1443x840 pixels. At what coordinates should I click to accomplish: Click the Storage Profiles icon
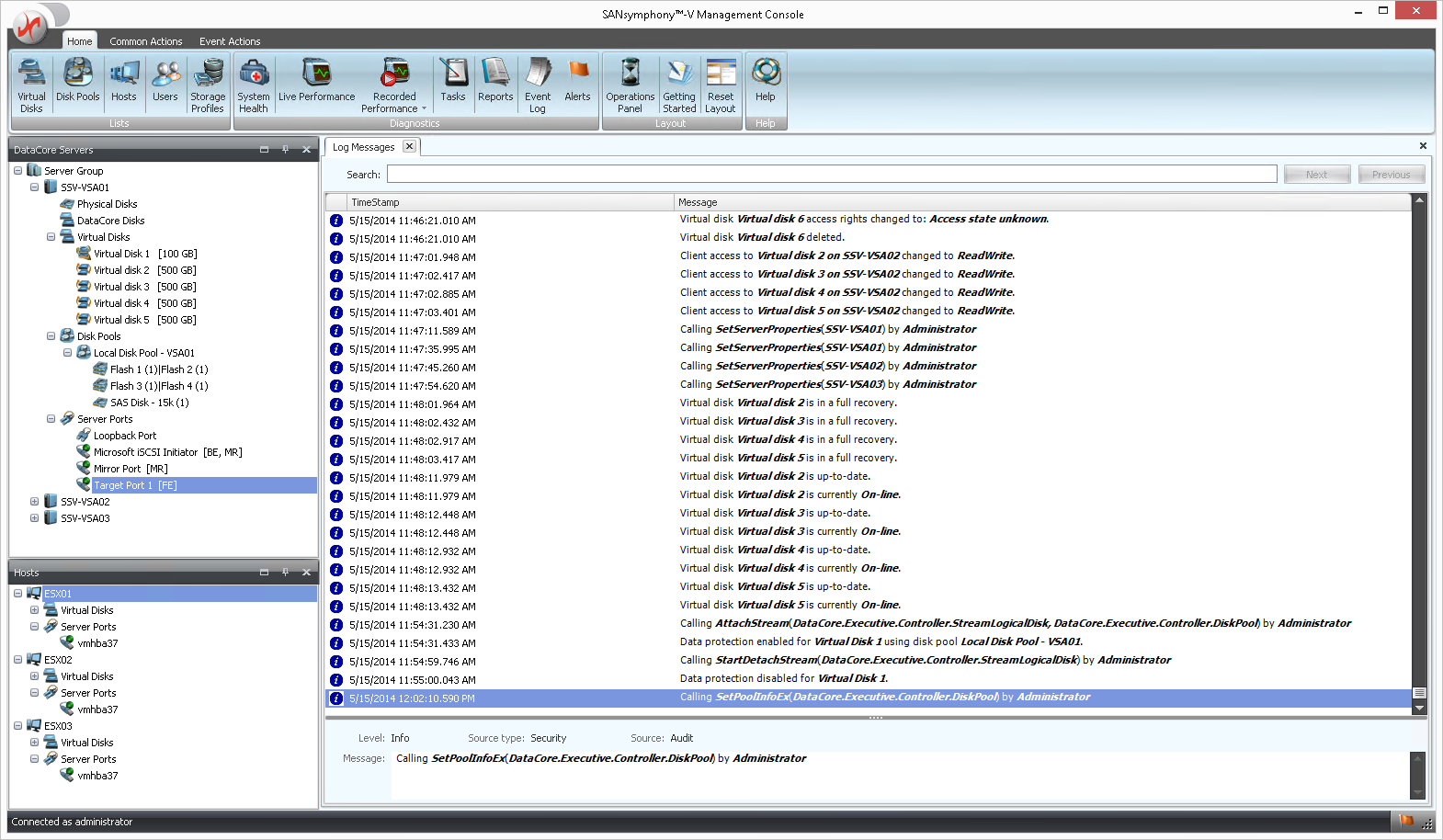tap(208, 85)
